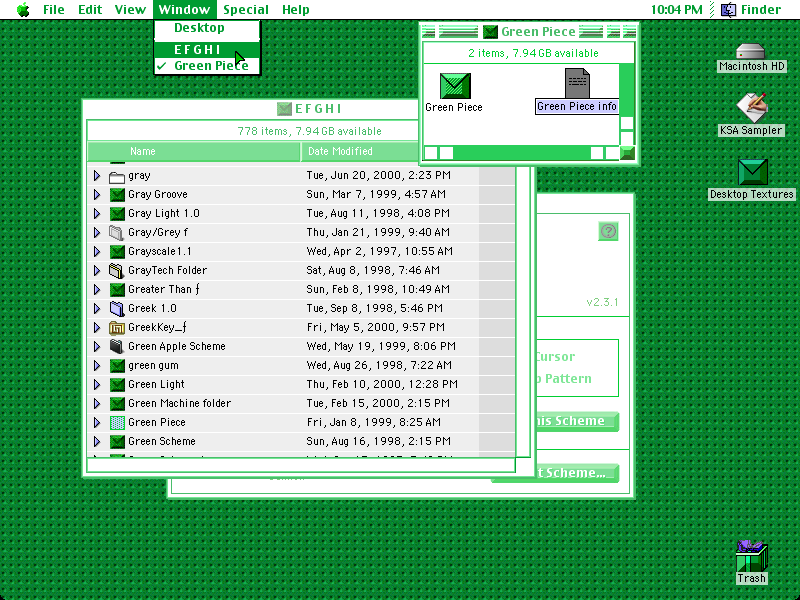Open the Apple menu
The width and height of the screenshot is (800, 600).
23,10
